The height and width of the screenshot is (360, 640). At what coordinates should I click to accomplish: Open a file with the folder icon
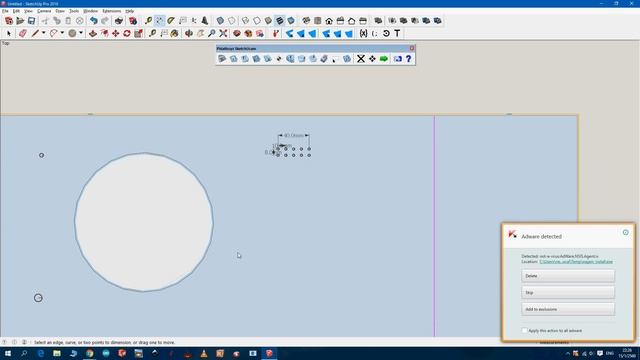pyautogui.click(x=20, y=21)
